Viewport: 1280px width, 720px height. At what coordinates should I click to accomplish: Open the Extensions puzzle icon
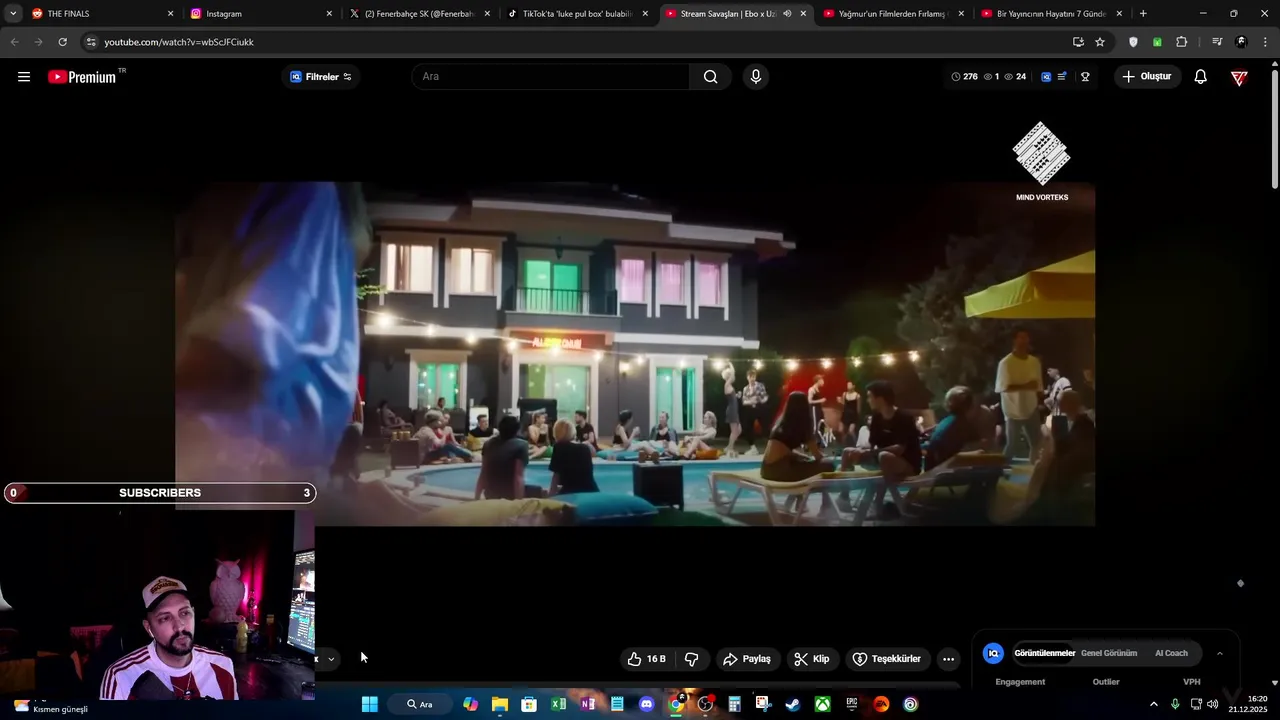pos(1181,42)
